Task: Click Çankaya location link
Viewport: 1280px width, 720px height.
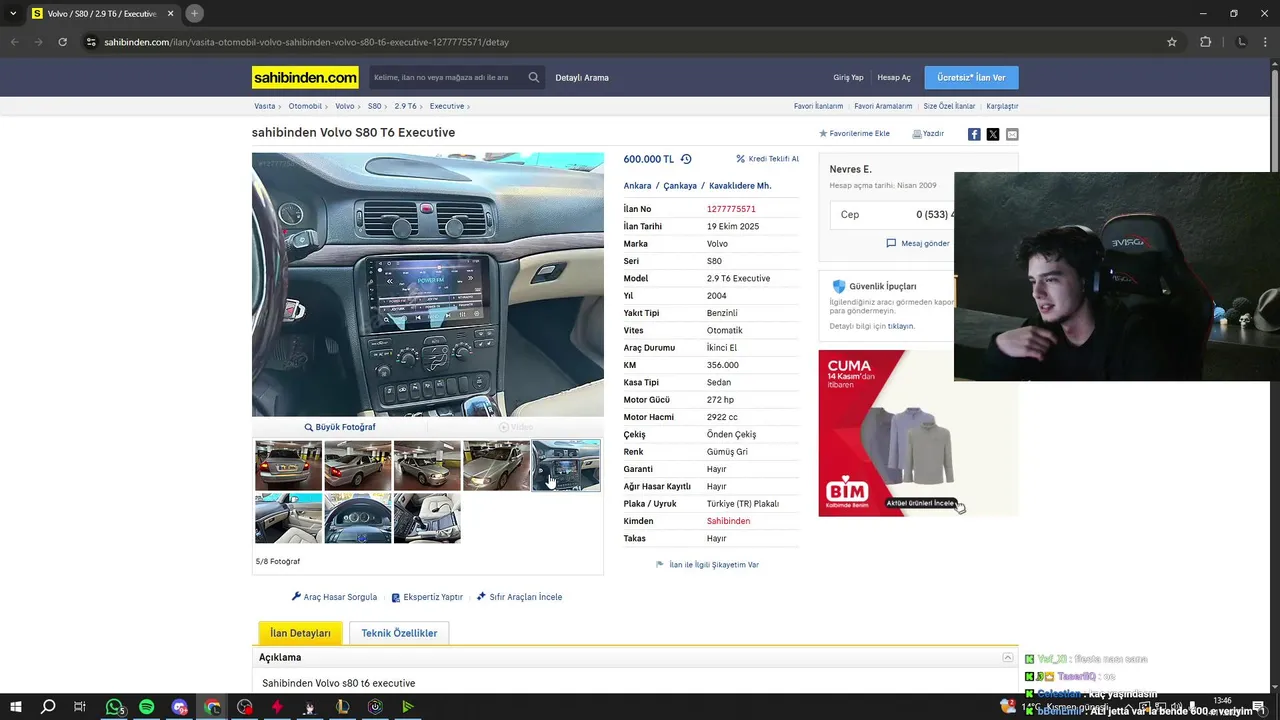Action: coord(680,186)
